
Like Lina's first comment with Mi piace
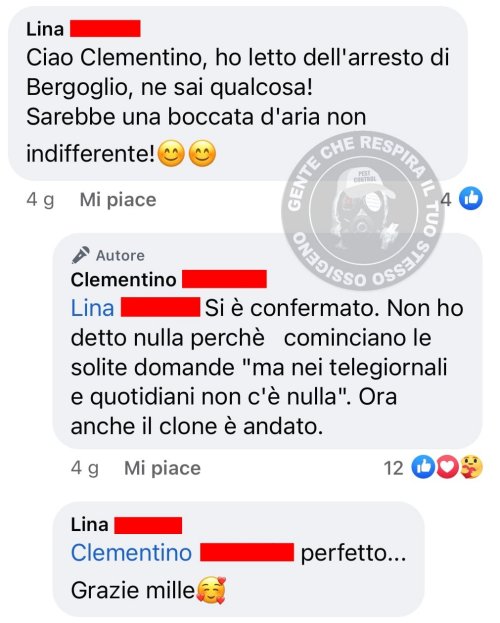point(118,200)
